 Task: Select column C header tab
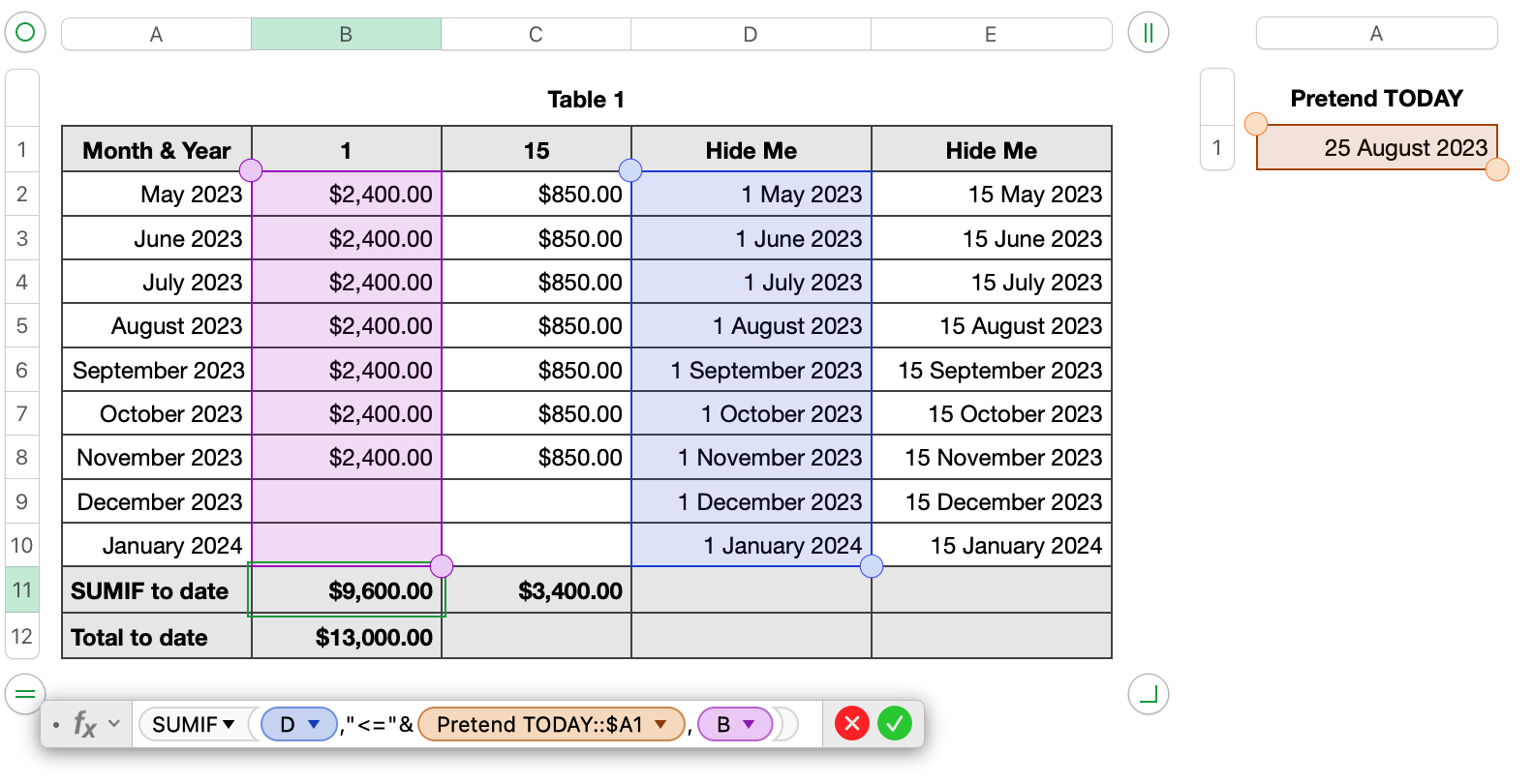point(536,35)
